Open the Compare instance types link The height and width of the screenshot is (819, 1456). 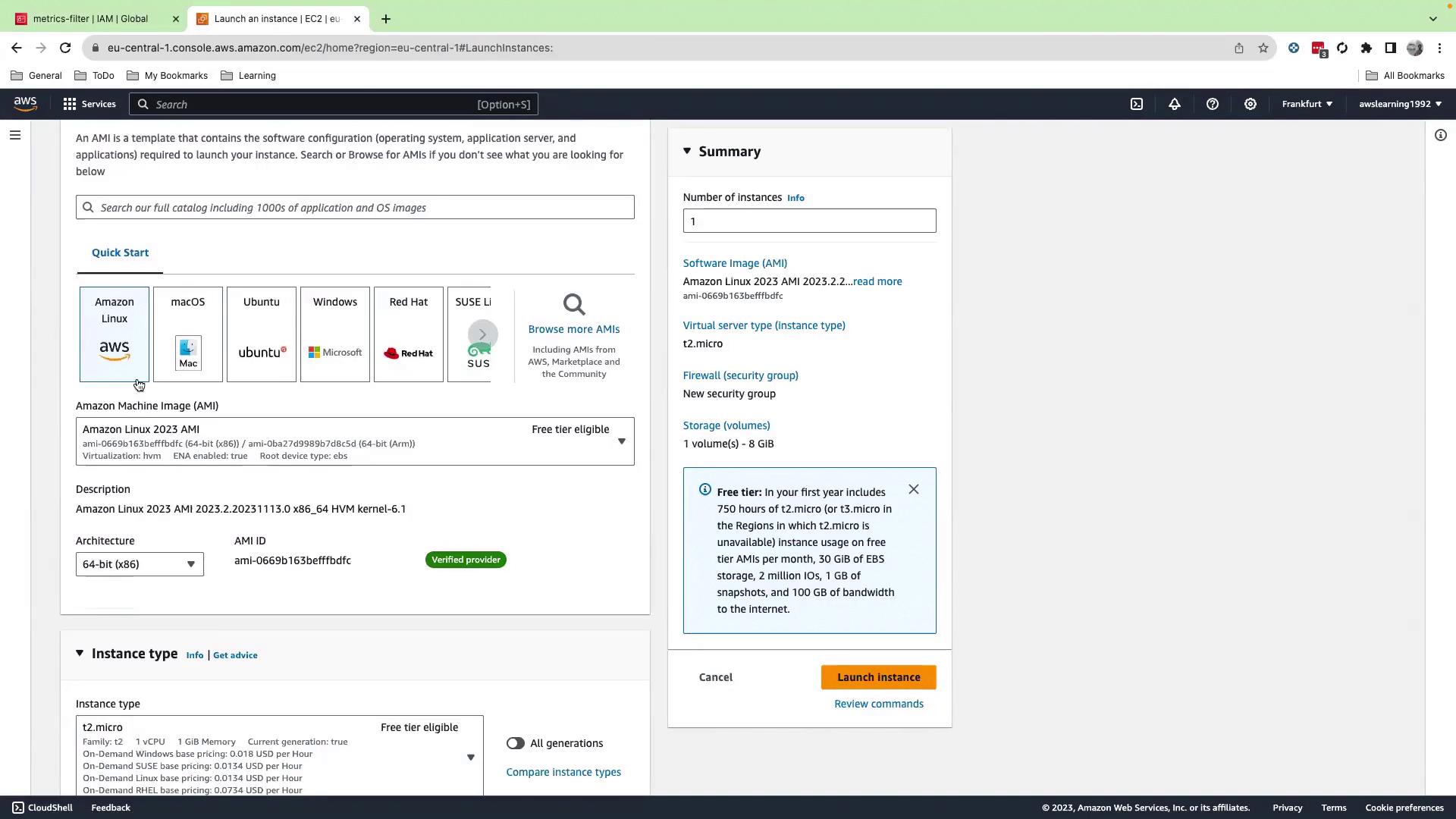point(563,772)
